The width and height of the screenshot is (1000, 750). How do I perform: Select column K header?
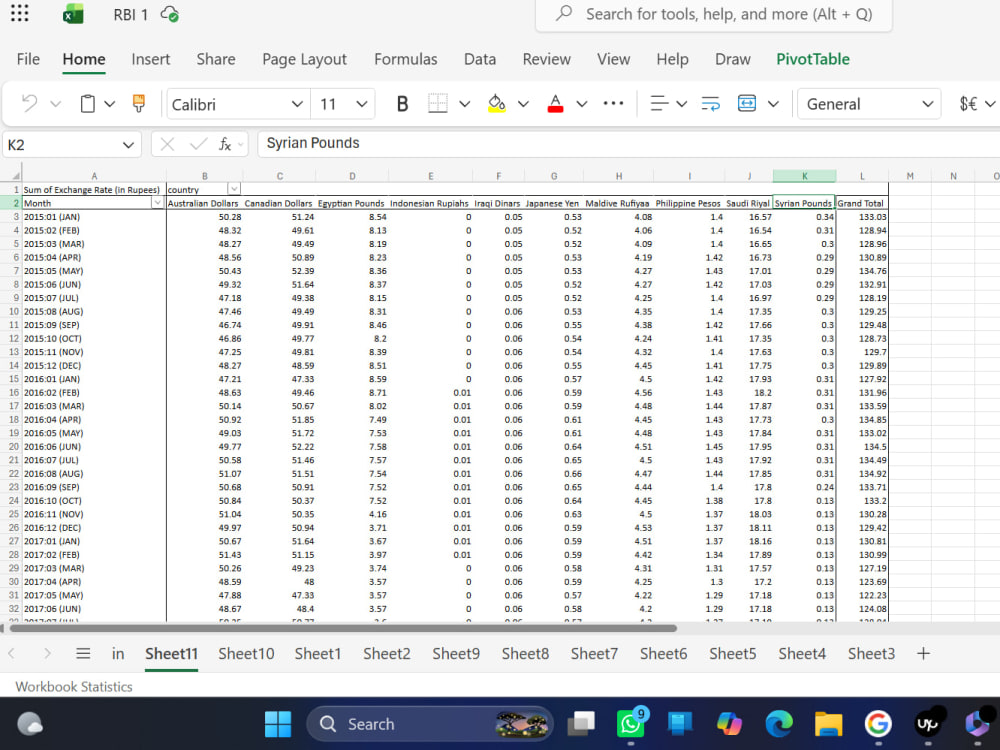click(804, 176)
